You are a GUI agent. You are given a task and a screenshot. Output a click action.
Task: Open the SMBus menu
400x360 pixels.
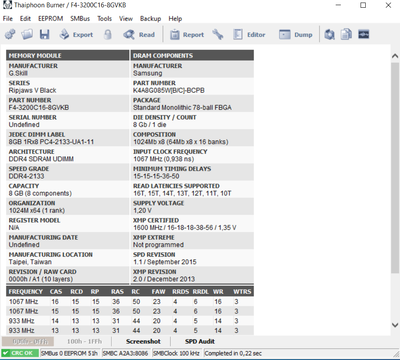tap(80, 19)
